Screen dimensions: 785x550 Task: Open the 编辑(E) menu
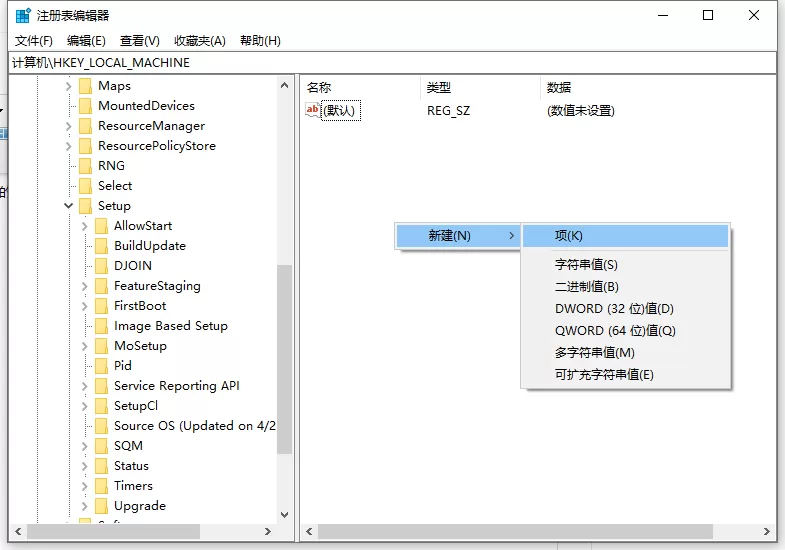tap(86, 41)
